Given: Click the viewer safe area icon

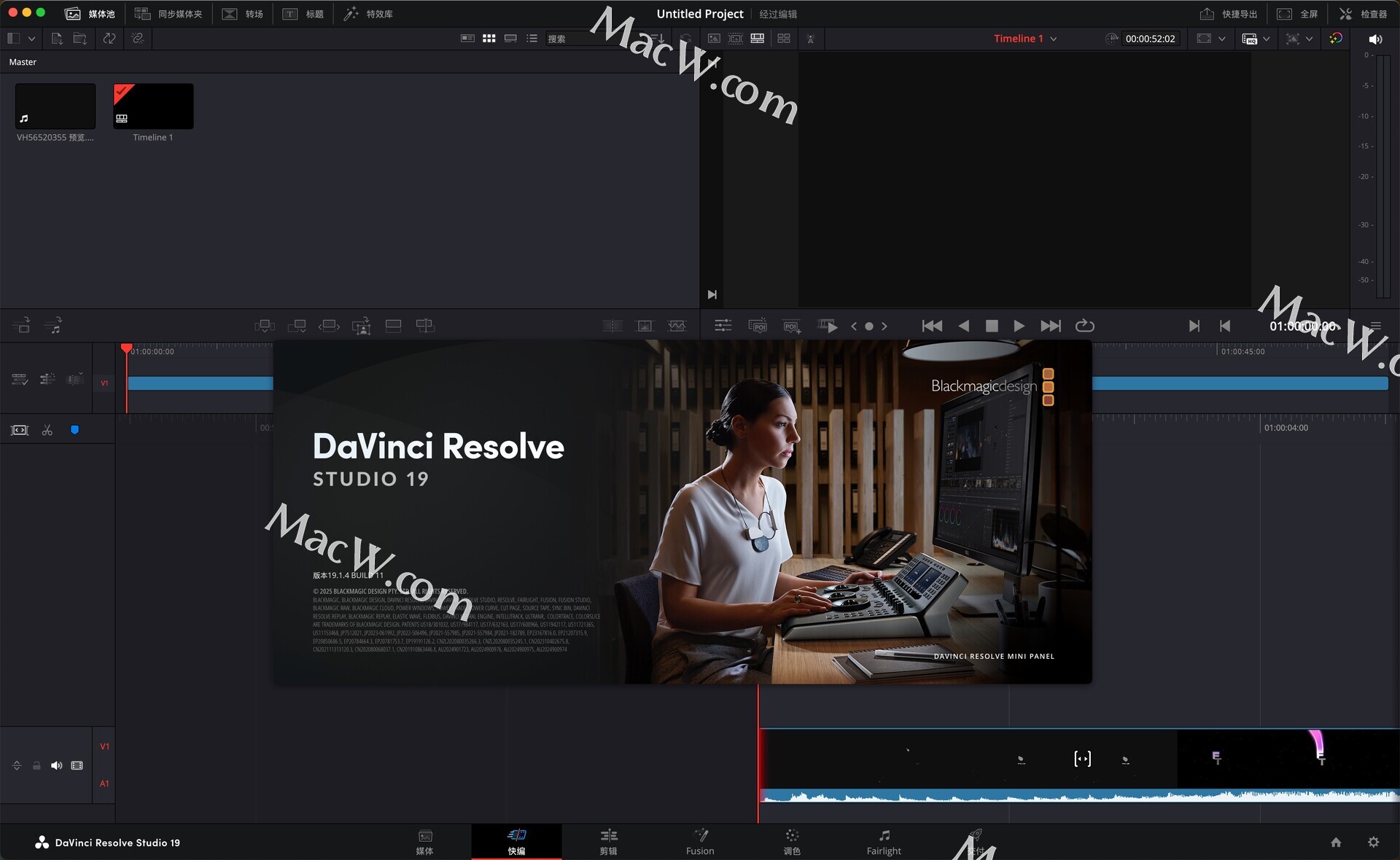Looking at the screenshot, I should [x=1204, y=38].
